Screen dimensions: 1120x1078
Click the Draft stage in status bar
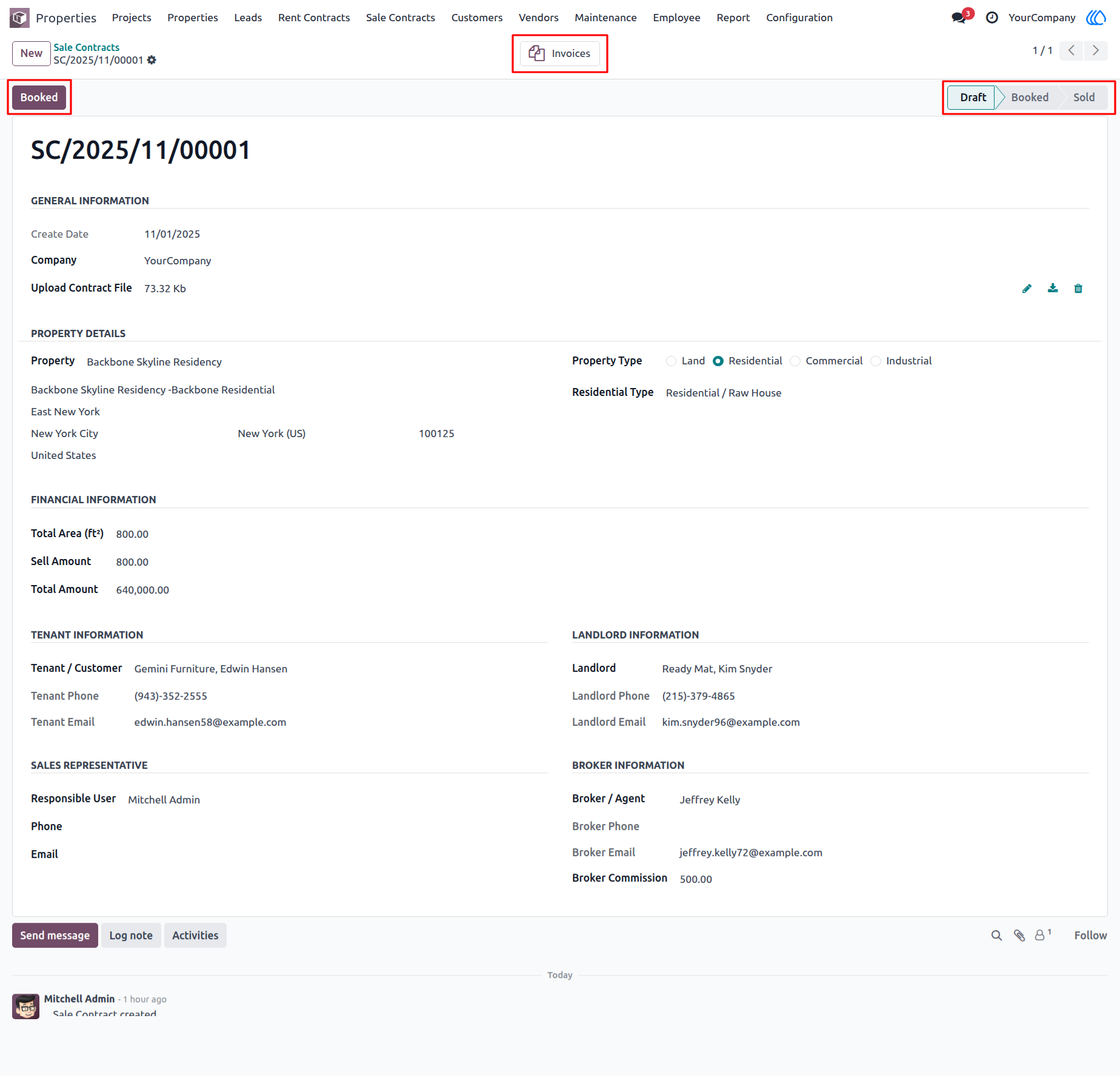972,98
